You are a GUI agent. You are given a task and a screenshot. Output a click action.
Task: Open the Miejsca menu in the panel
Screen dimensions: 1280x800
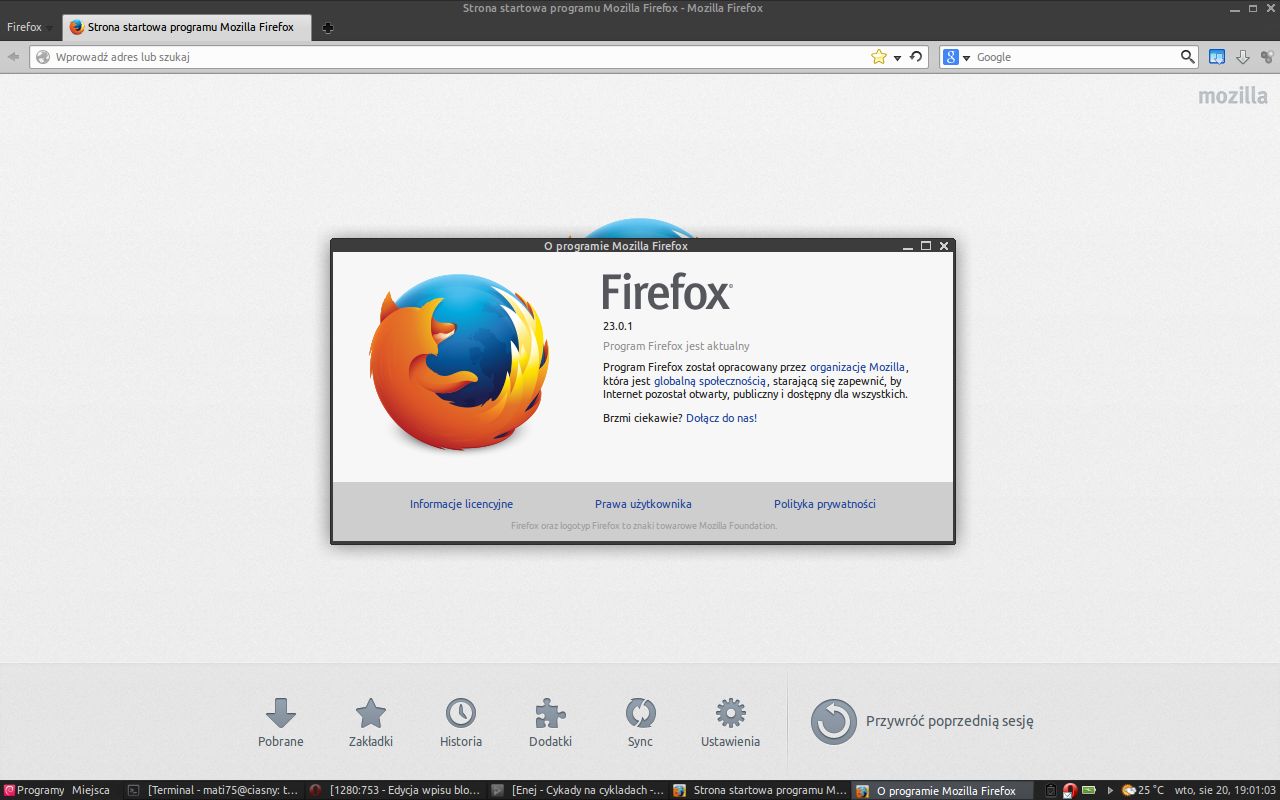pos(91,790)
